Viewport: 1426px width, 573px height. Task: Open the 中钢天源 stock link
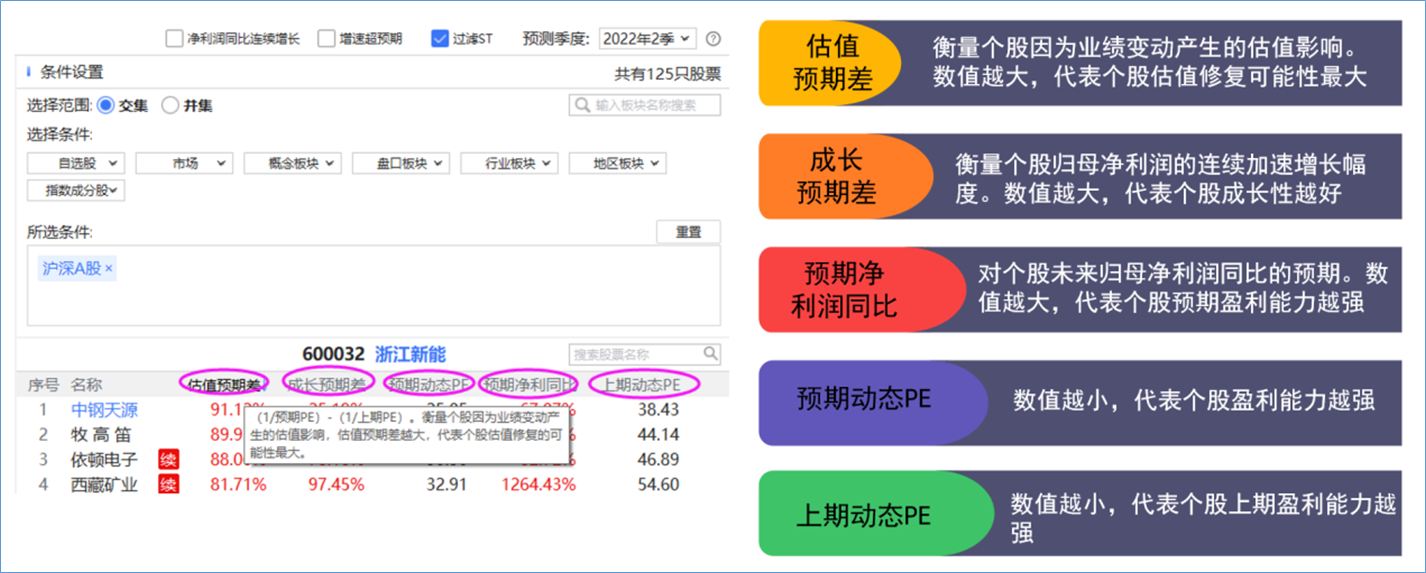[104, 410]
